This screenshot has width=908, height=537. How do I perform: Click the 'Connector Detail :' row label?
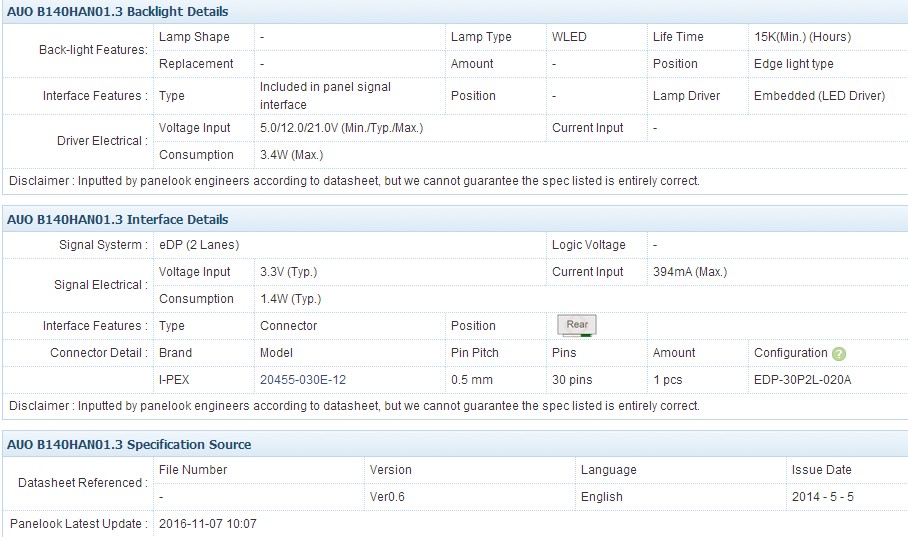[99, 353]
